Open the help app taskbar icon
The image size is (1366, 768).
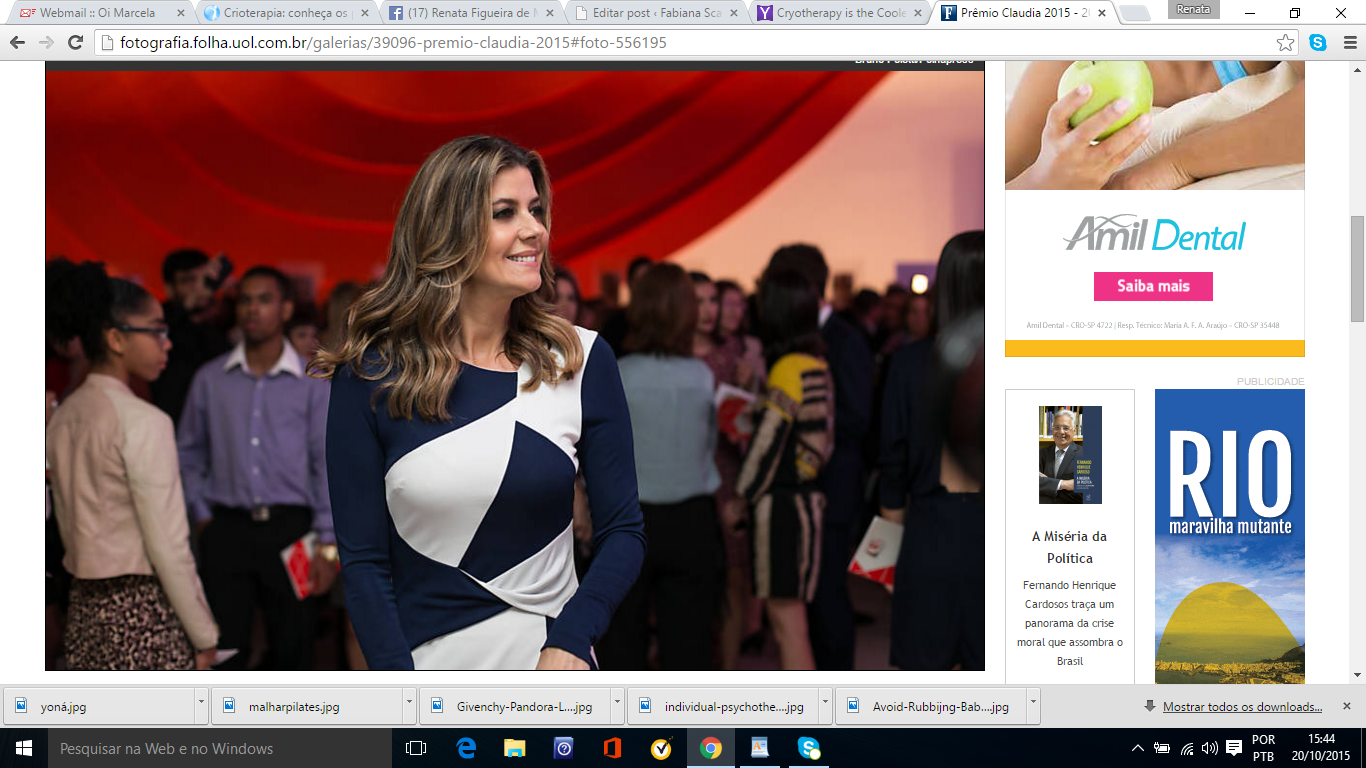point(563,748)
